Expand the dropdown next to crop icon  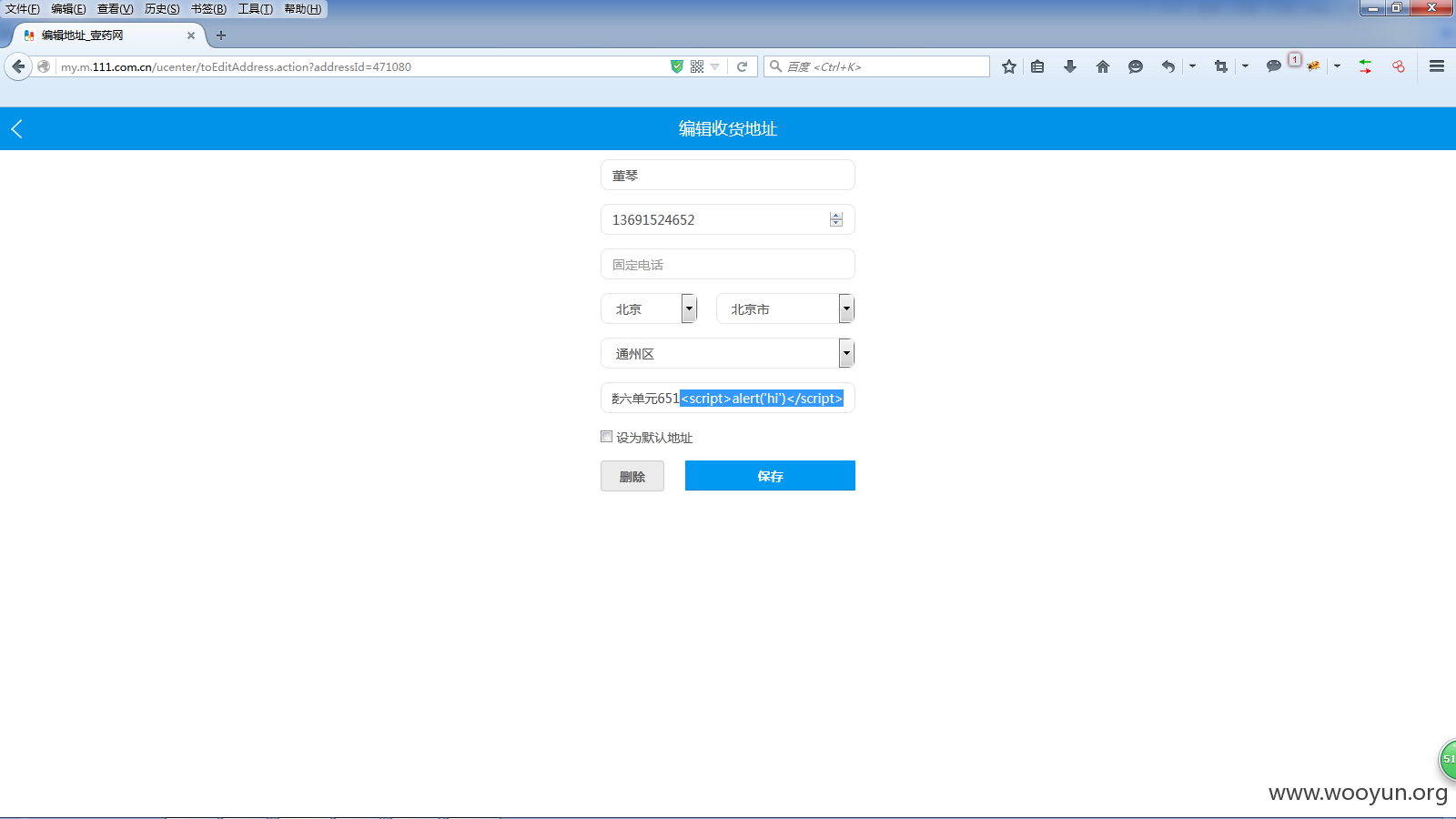1245,66
